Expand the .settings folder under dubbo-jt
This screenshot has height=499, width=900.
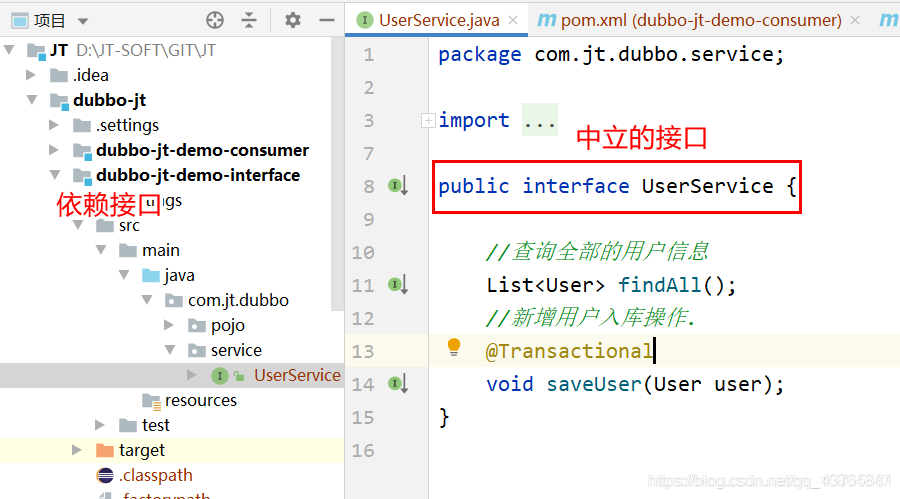54,125
